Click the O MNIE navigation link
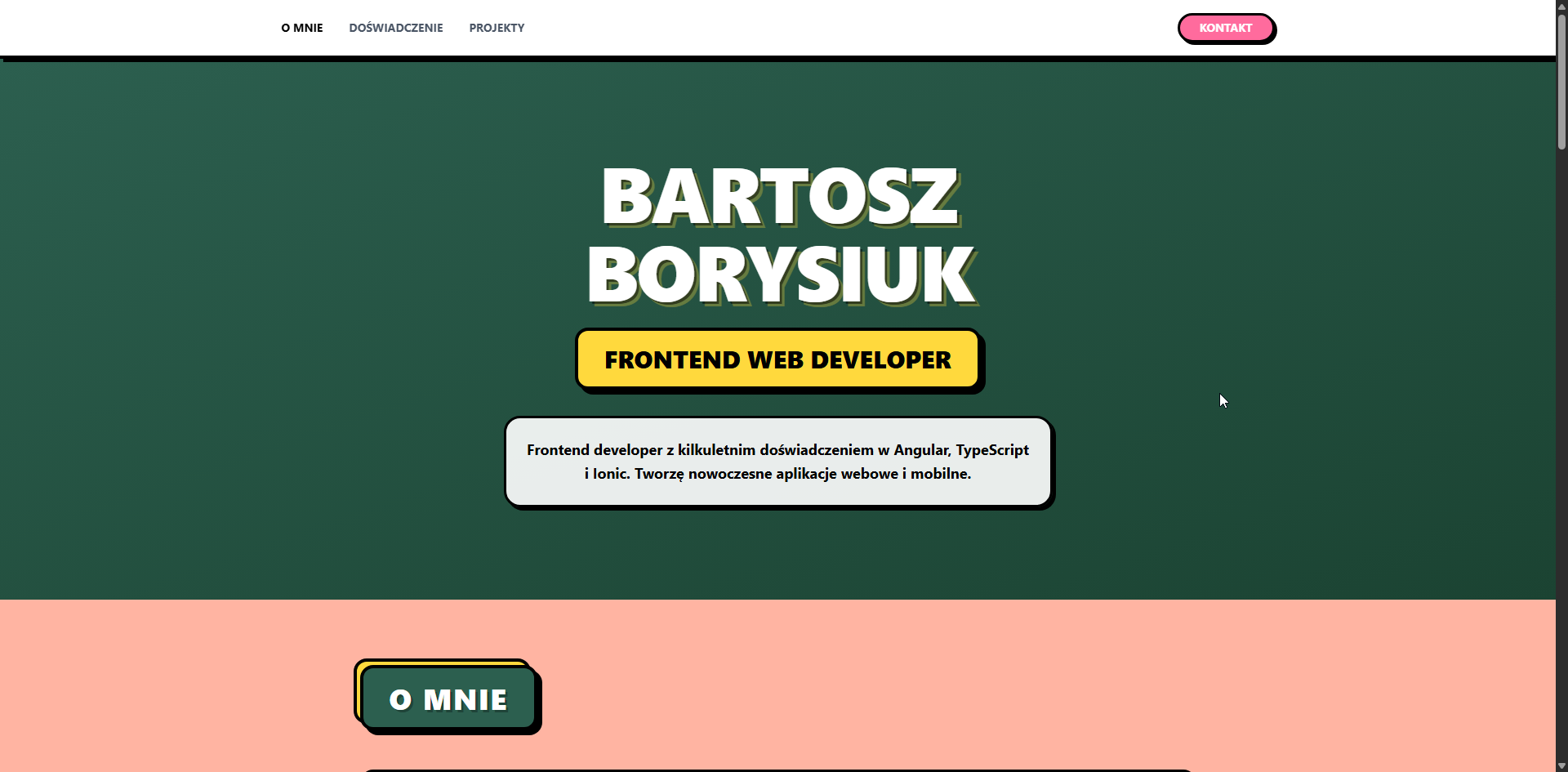1568x772 pixels. click(x=301, y=28)
